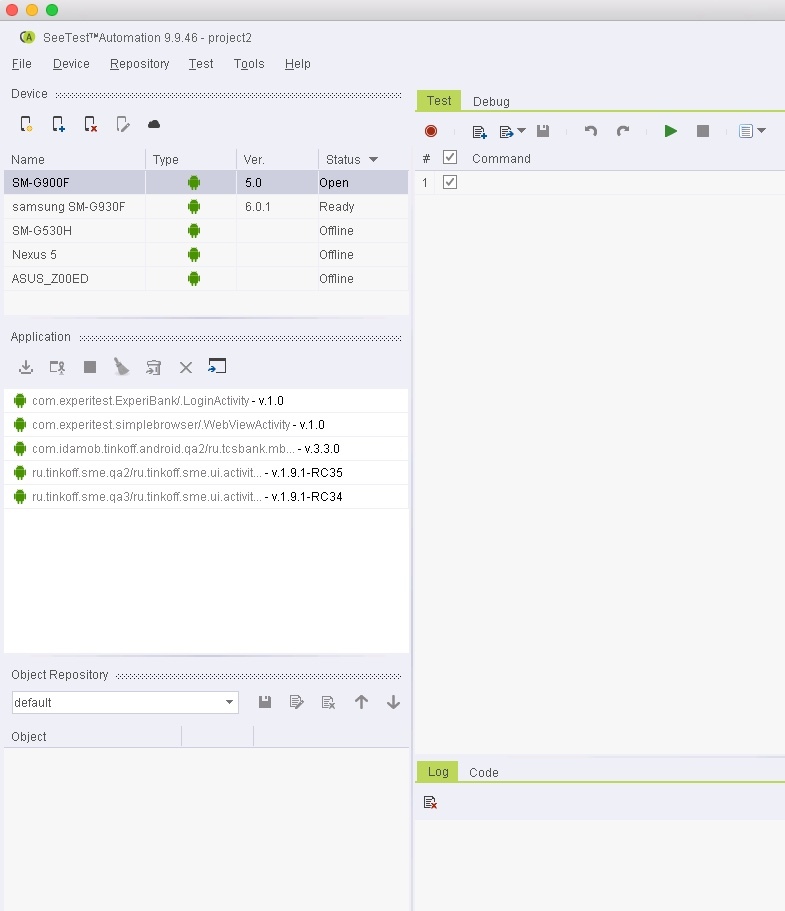Screen dimensions: 785x911
Task: Click the import application monitor icon
Action: (217, 366)
